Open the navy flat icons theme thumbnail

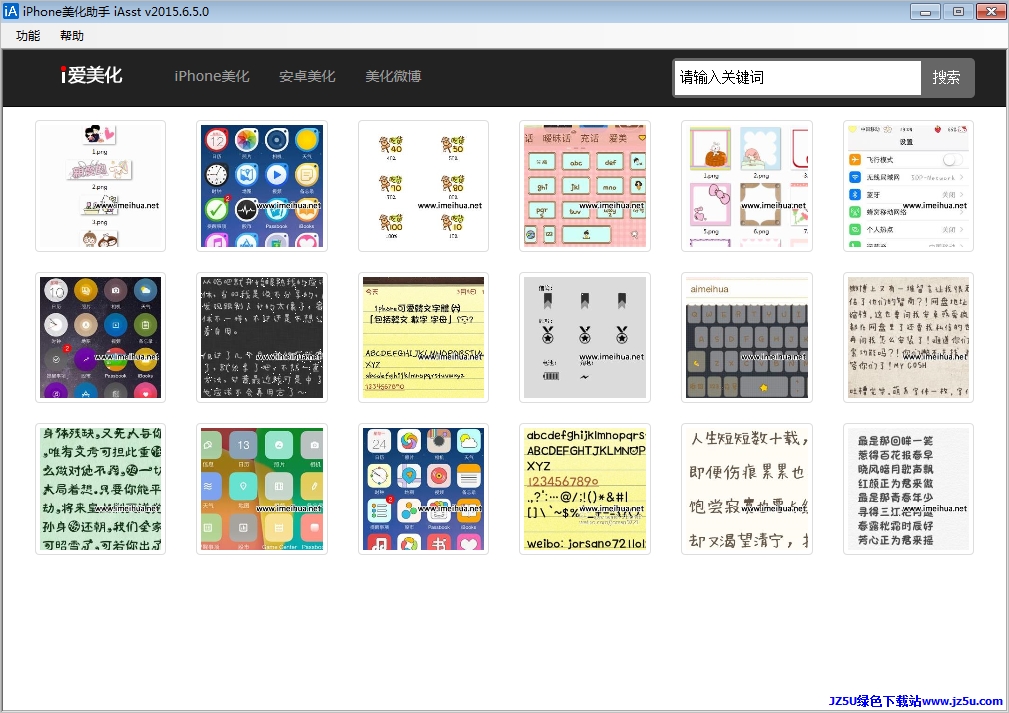tap(423, 489)
